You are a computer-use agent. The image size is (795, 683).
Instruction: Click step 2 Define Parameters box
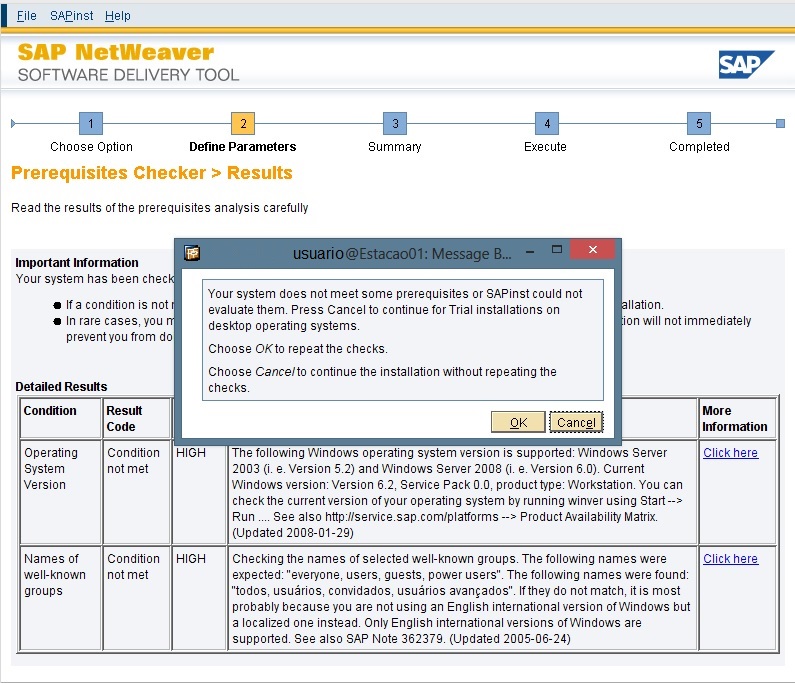(243, 124)
